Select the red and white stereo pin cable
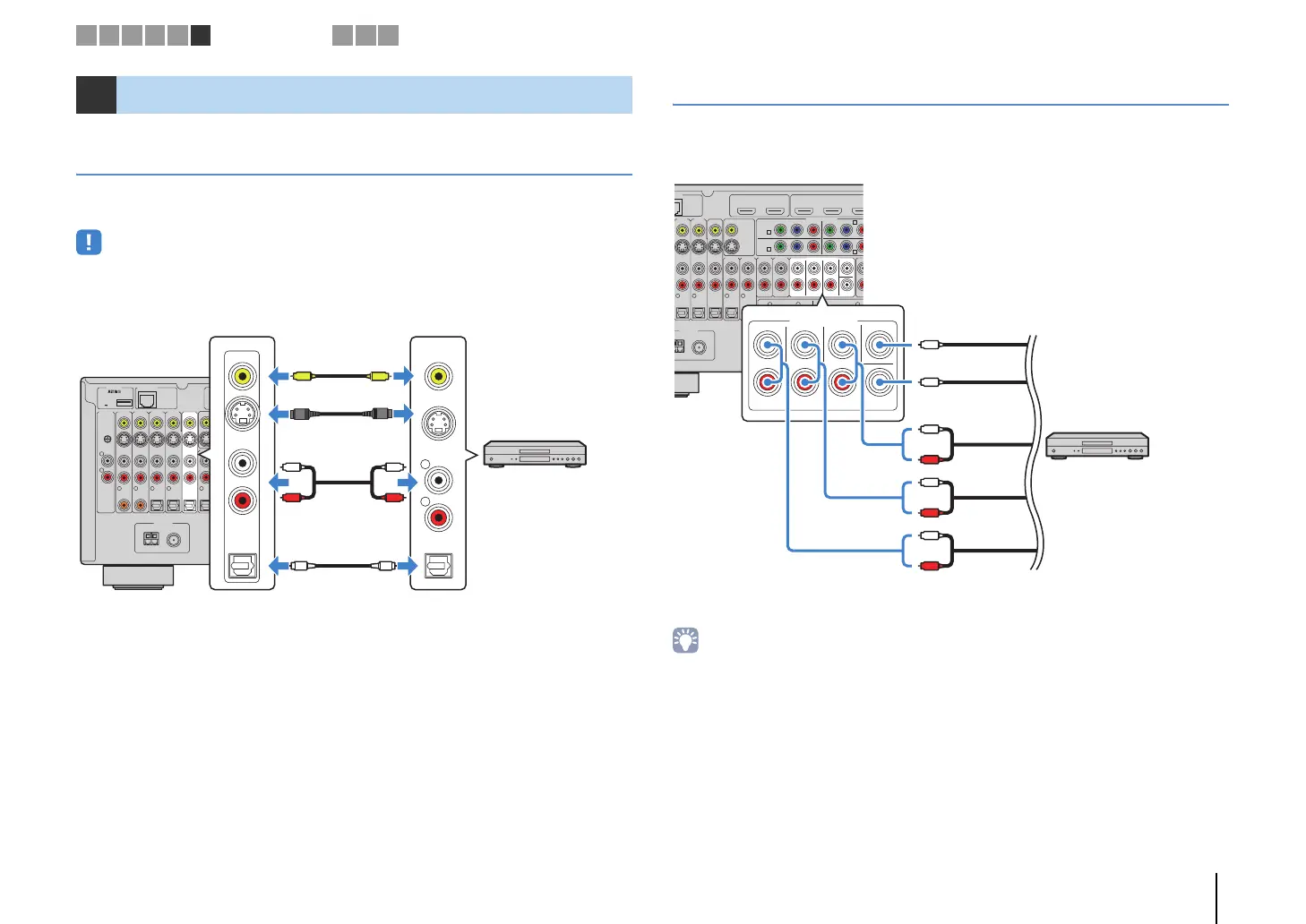This screenshot has height=924, width=1306. coord(342,482)
